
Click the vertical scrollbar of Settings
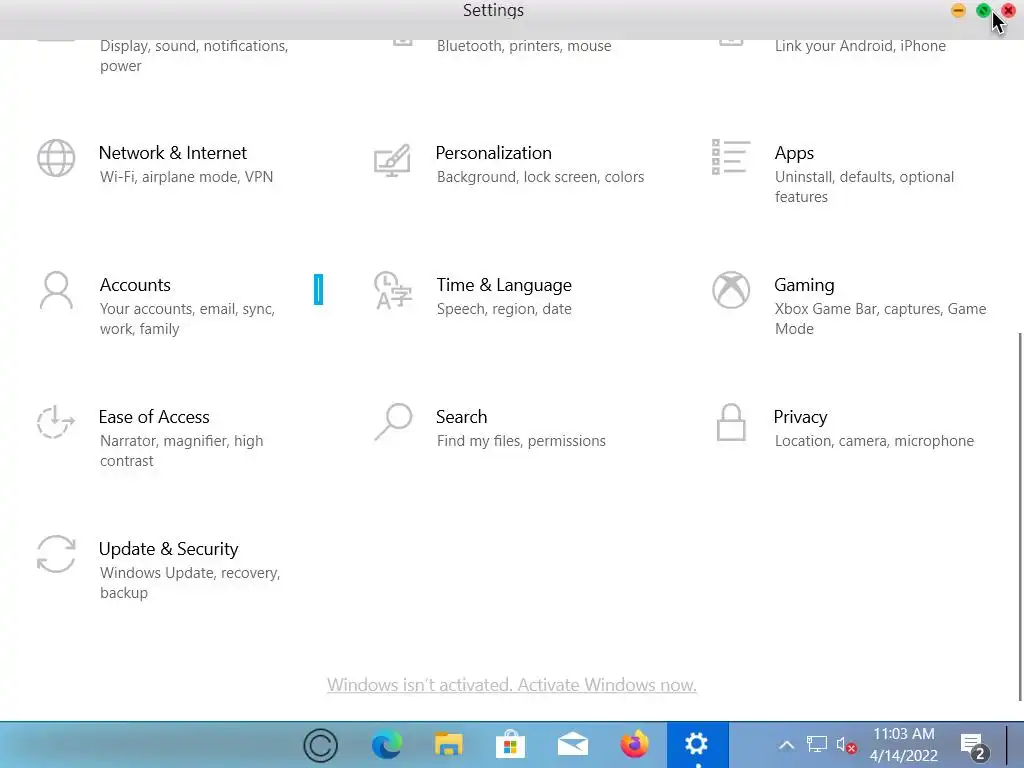point(1020,516)
